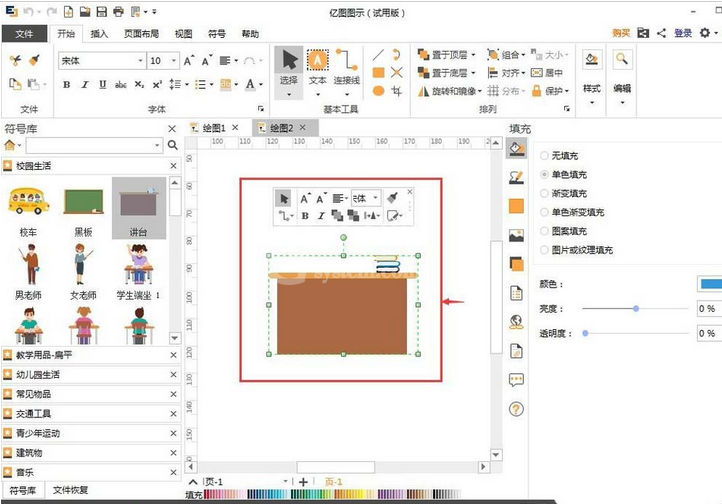722x504 pixels.
Task: Pick the orange ellipse shape tool
Action: (378, 91)
